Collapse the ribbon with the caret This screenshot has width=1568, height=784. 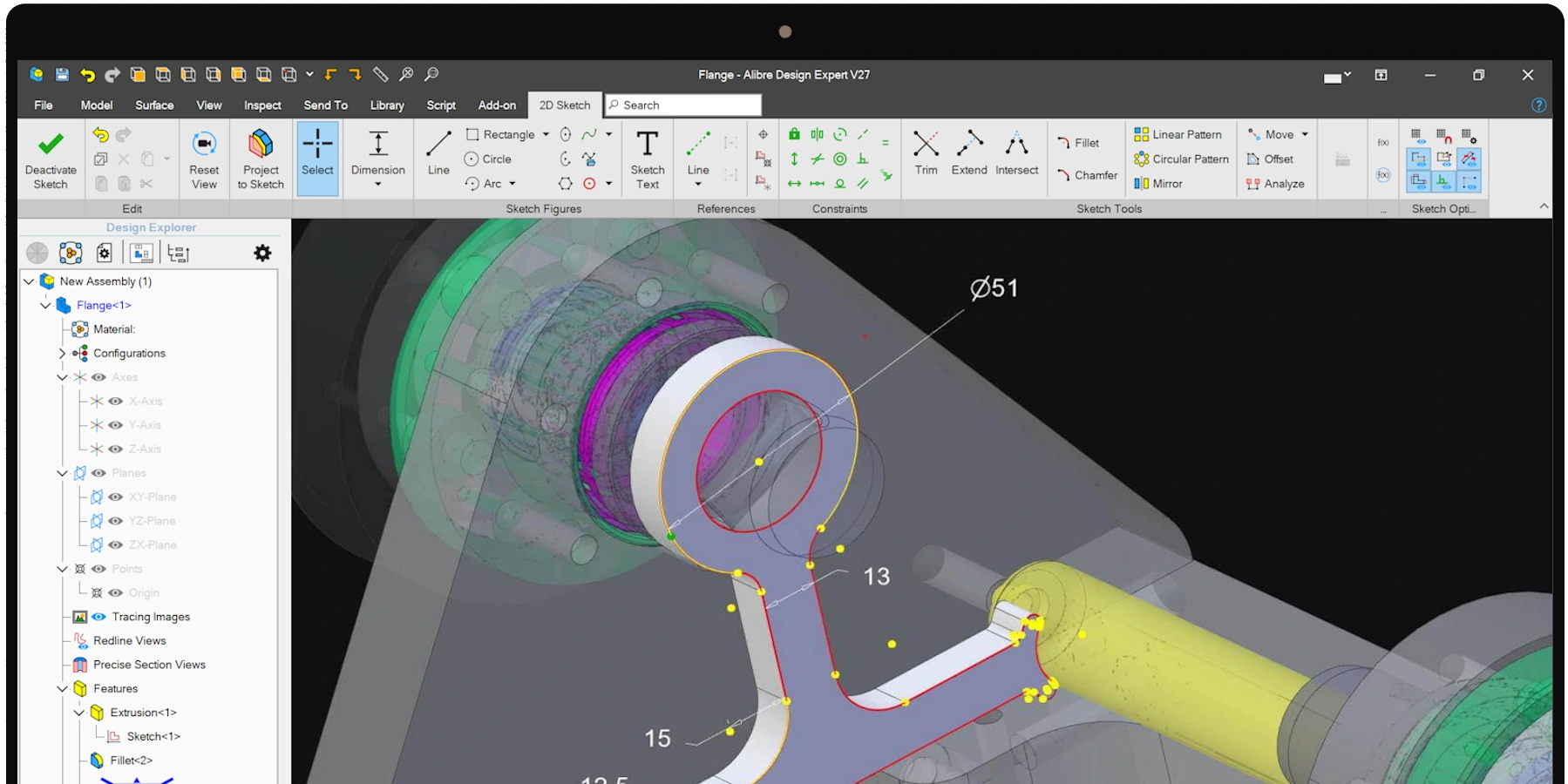(1544, 206)
